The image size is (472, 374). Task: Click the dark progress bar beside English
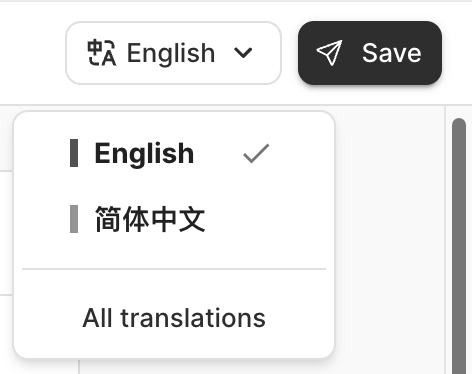[74, 153]
